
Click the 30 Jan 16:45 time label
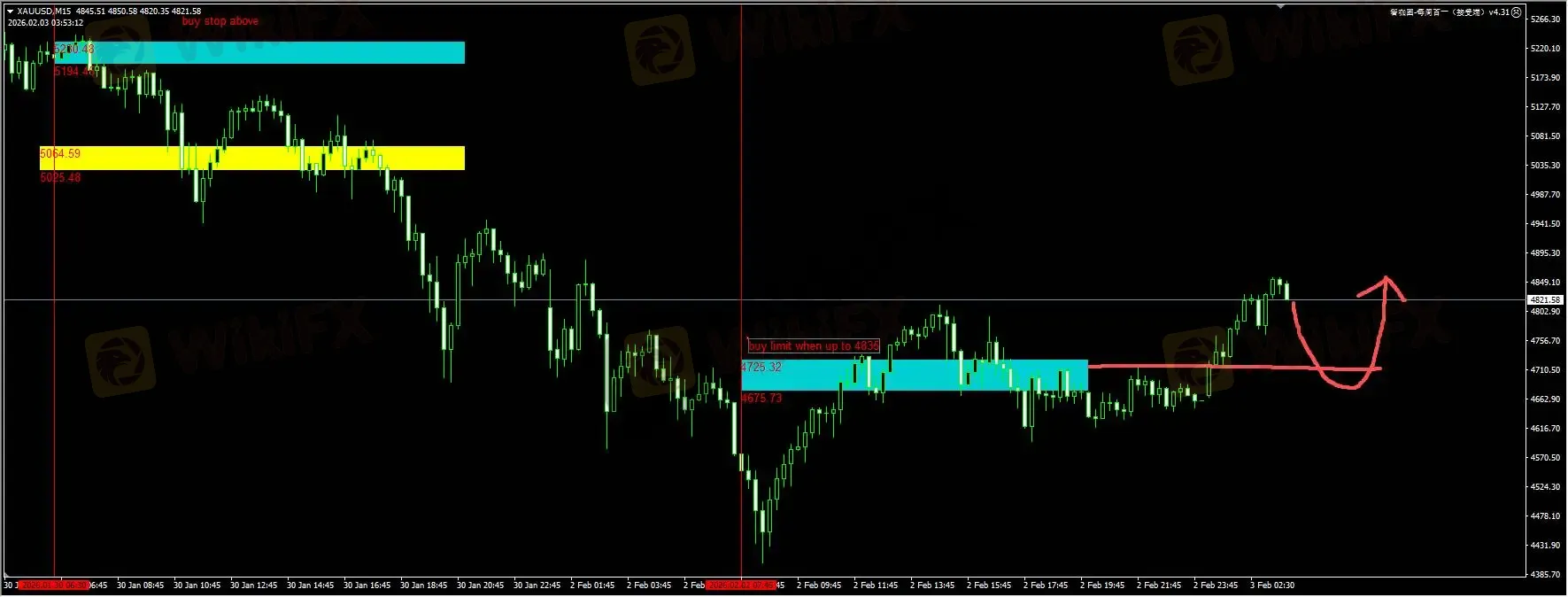tap(367, 585)
